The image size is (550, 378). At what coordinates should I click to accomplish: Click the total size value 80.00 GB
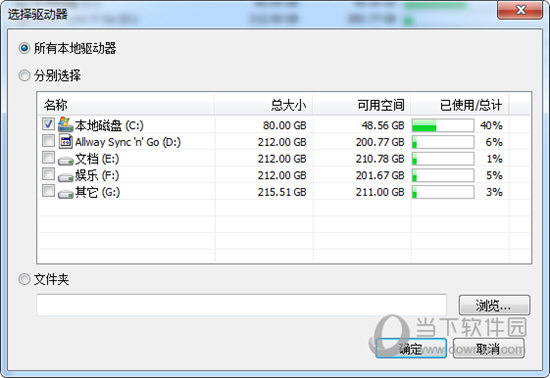[x=284, y=126]
